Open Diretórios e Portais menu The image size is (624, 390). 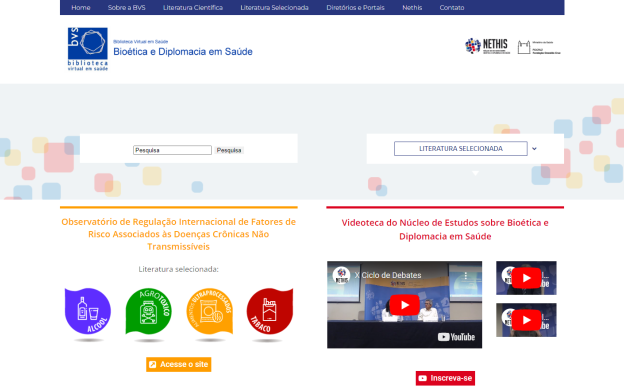[x=355, y=8]
